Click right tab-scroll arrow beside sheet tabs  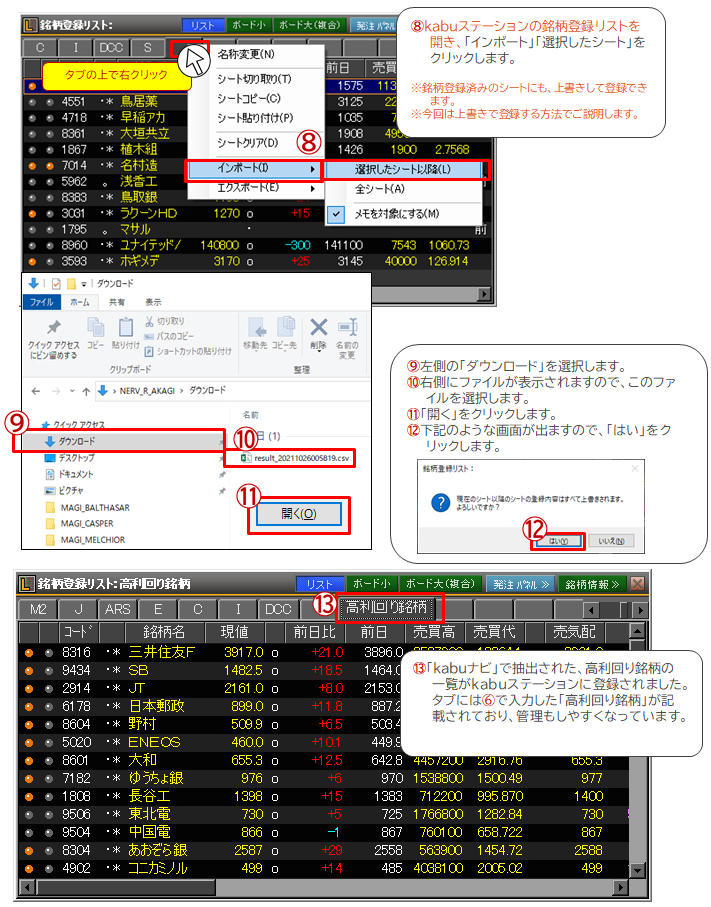[639, 610]
